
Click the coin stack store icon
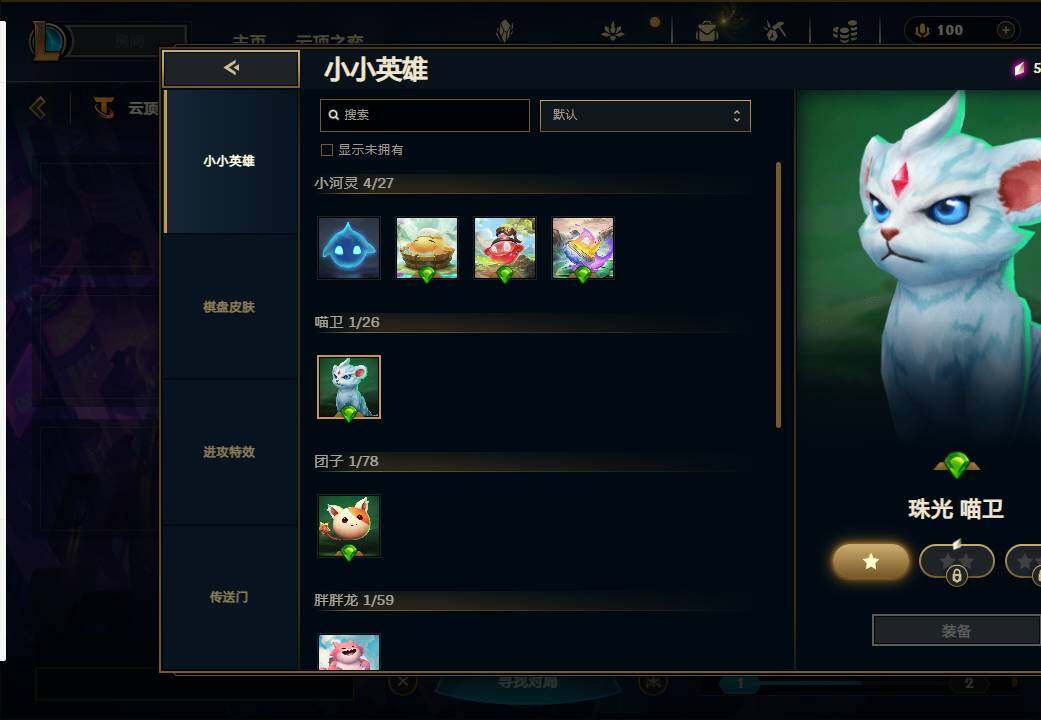844,31
